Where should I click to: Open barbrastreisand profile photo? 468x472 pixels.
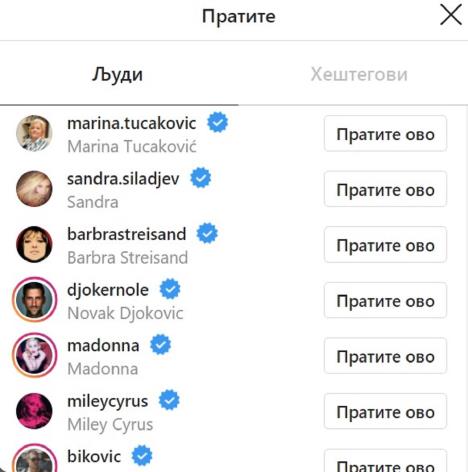coord(34,244)
